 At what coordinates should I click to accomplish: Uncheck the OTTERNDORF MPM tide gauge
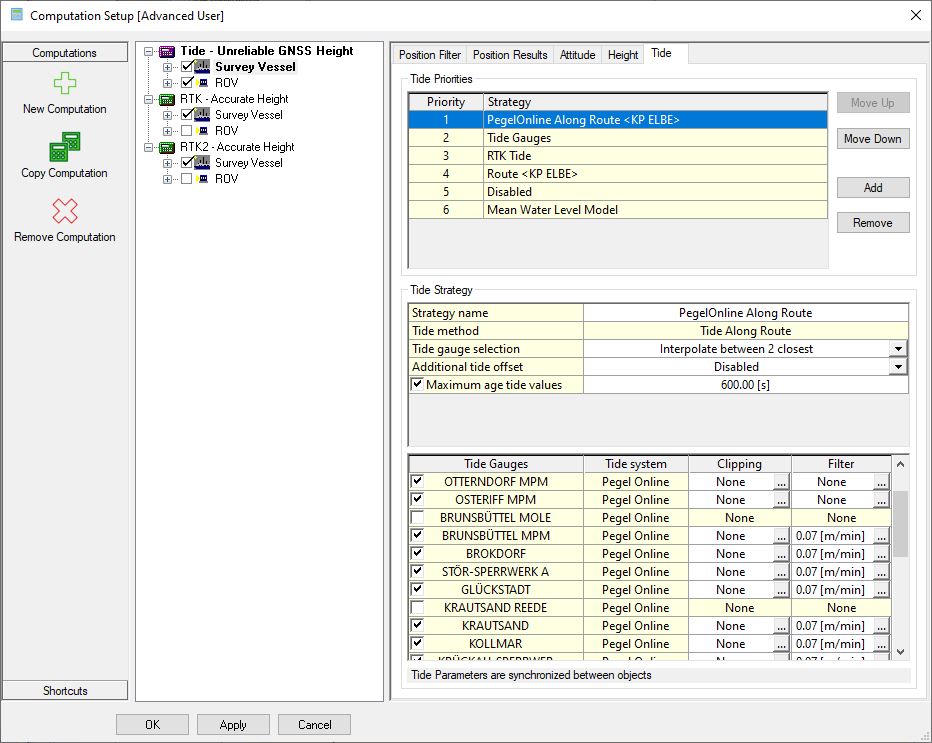pyautogui.click(x=417, y=482)
